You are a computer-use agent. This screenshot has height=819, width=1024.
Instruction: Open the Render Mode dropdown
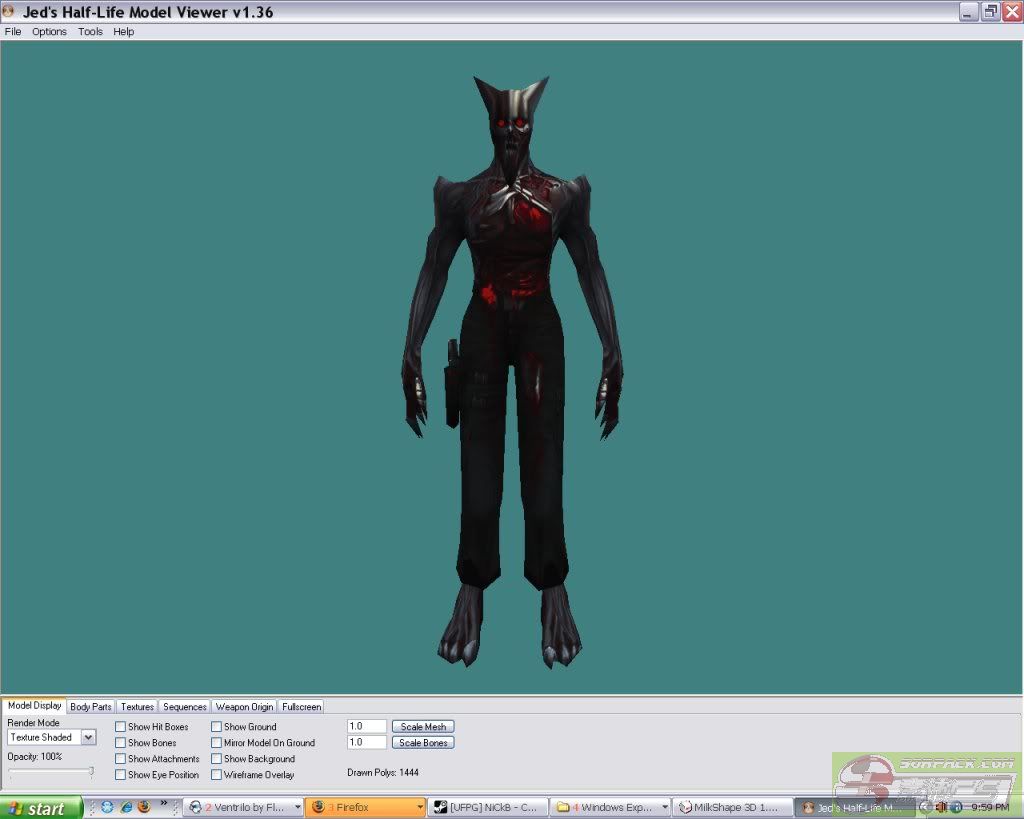(x=88, y=737)
